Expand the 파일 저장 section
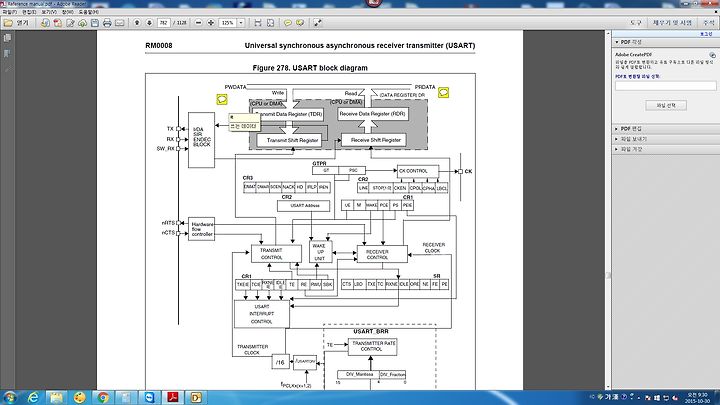This screenshot has height=405, width=720. [x=617, y=149]
